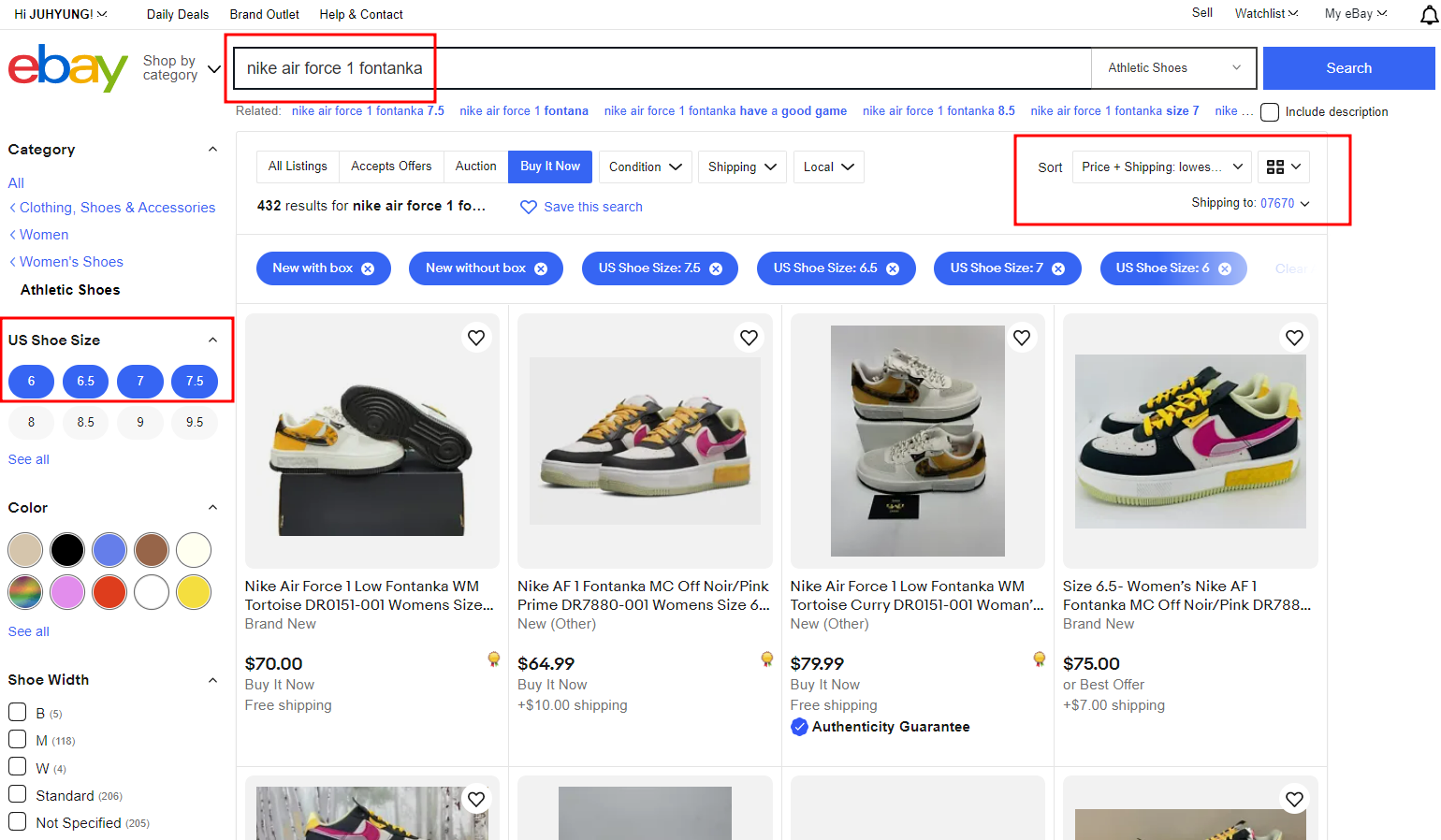
Task: Toggle Include description checkbox
Action: [1270, 112]
